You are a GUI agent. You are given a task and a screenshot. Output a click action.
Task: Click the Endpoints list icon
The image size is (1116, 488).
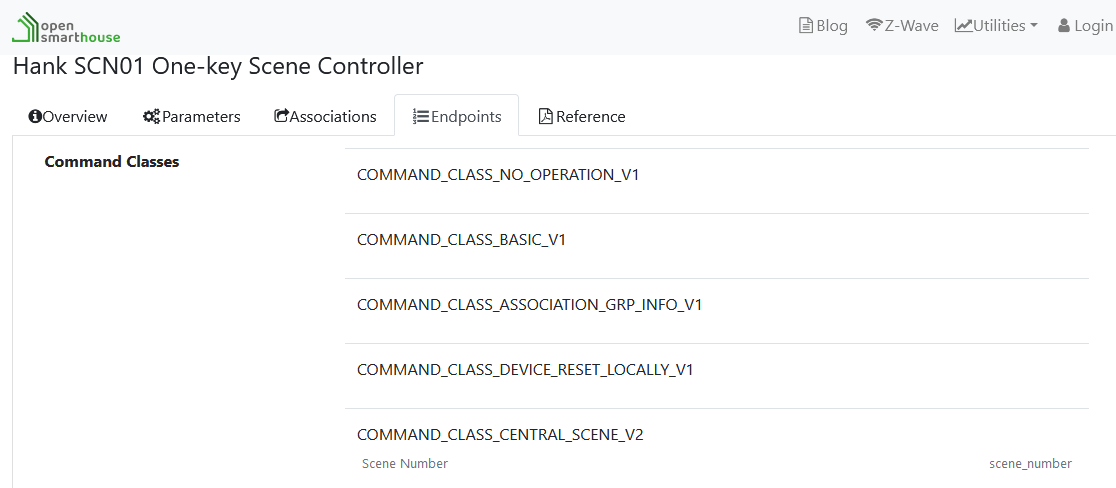click(x=421, y=116)
